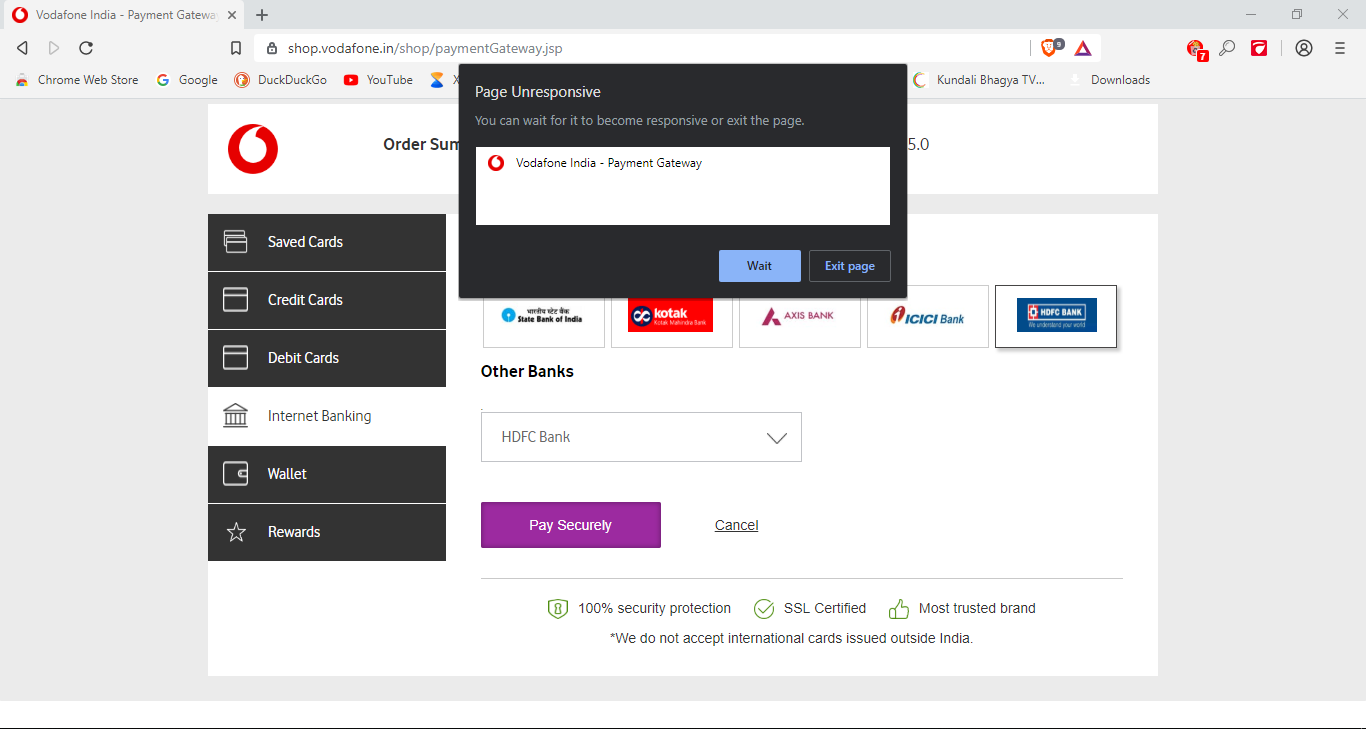Click the Most trusted brand thumbs-up icon

click(x=899, y=608)
